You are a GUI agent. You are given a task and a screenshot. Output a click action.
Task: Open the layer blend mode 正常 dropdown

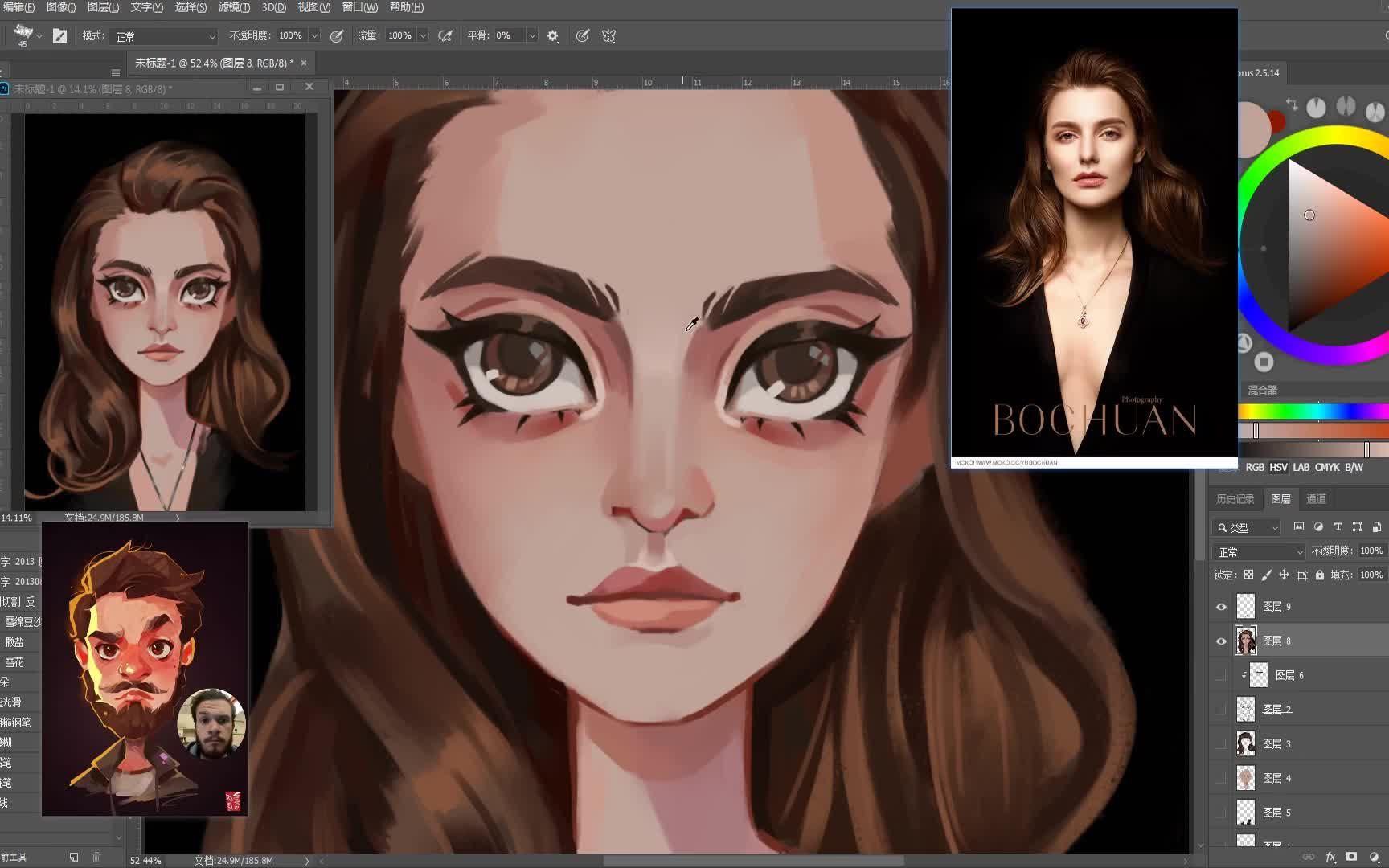[1259, 552]
